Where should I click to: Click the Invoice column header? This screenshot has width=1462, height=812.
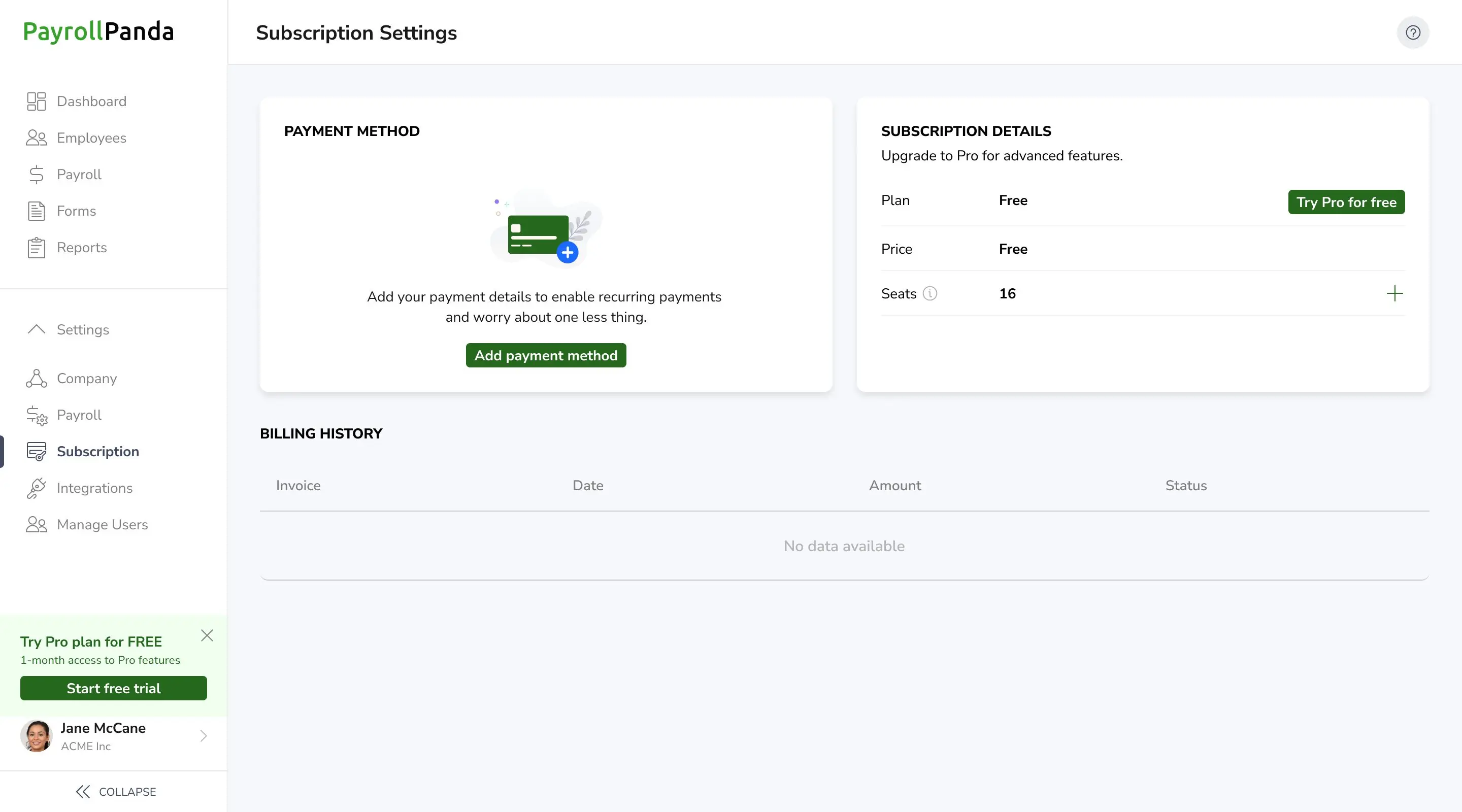coord(298,486)
